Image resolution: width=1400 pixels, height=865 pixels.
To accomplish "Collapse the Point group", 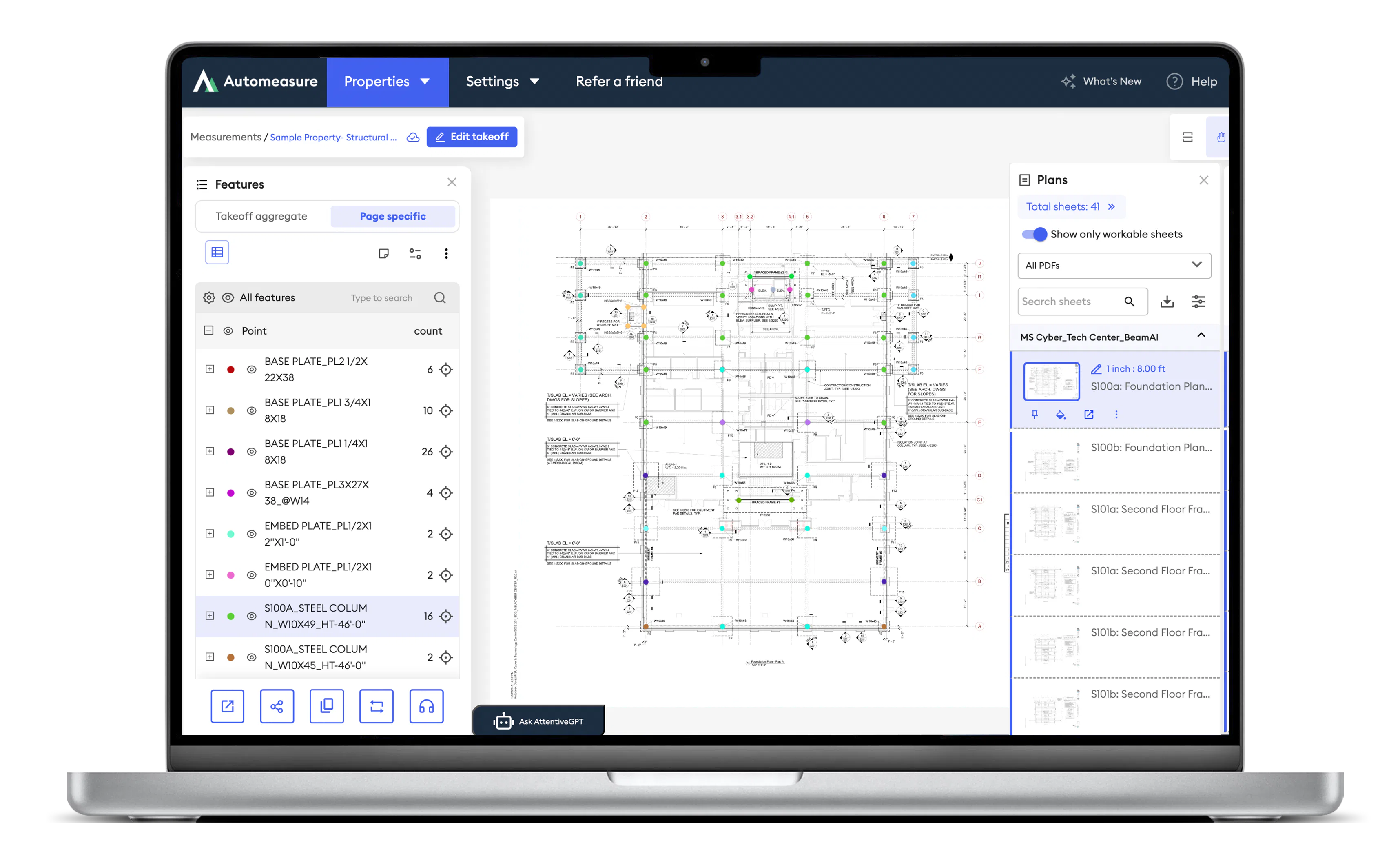I will pos(208,330).
